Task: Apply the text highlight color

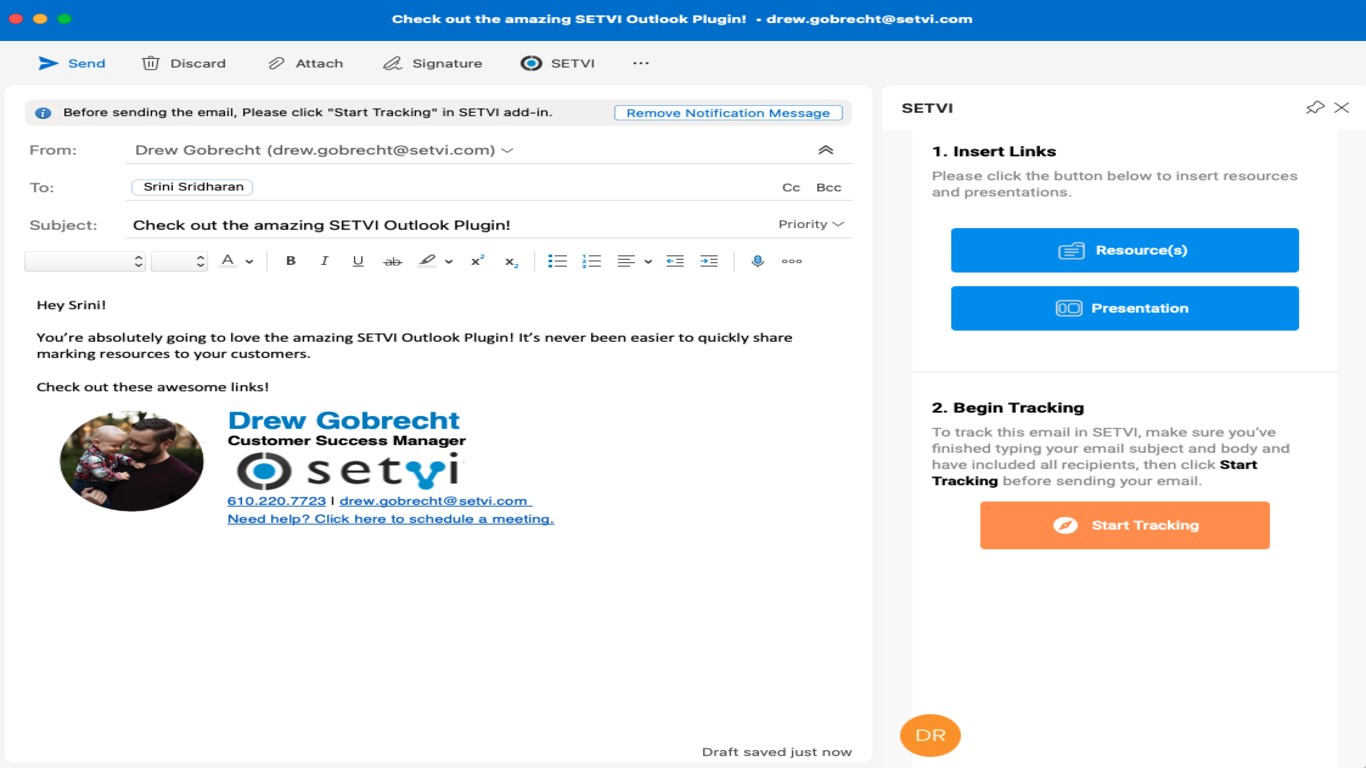Action: [x=428, y=261]
